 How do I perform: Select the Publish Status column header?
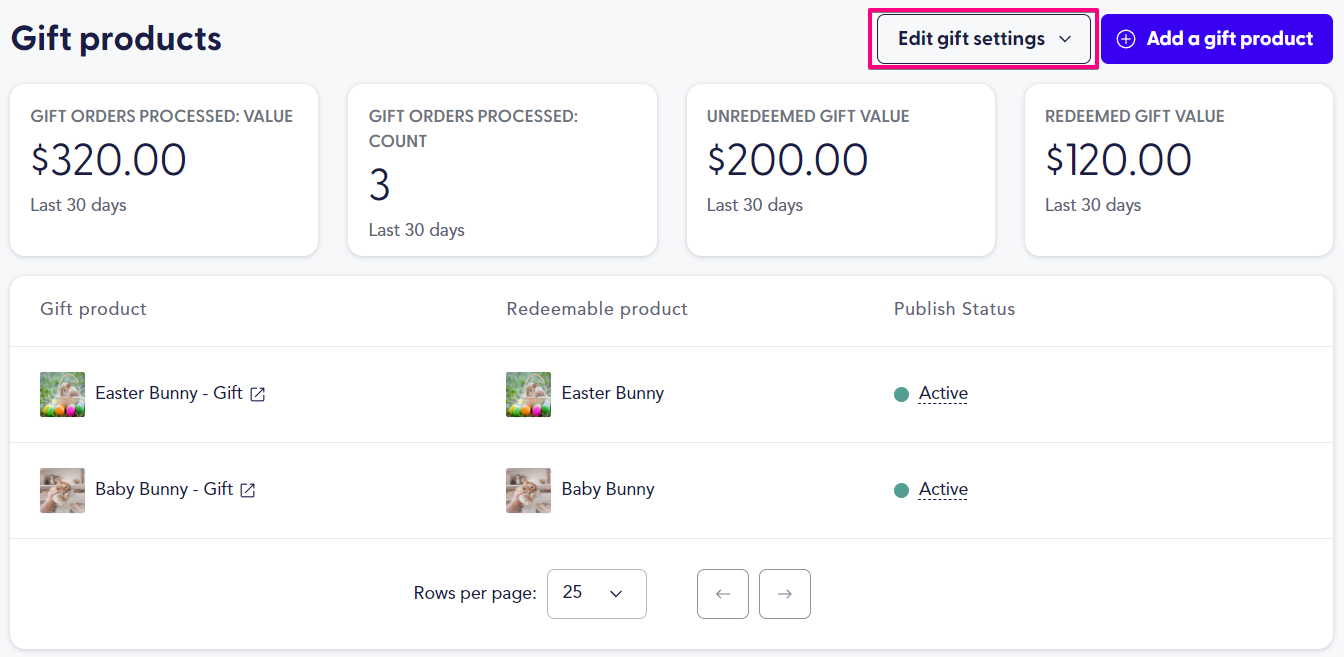[954, 309]
